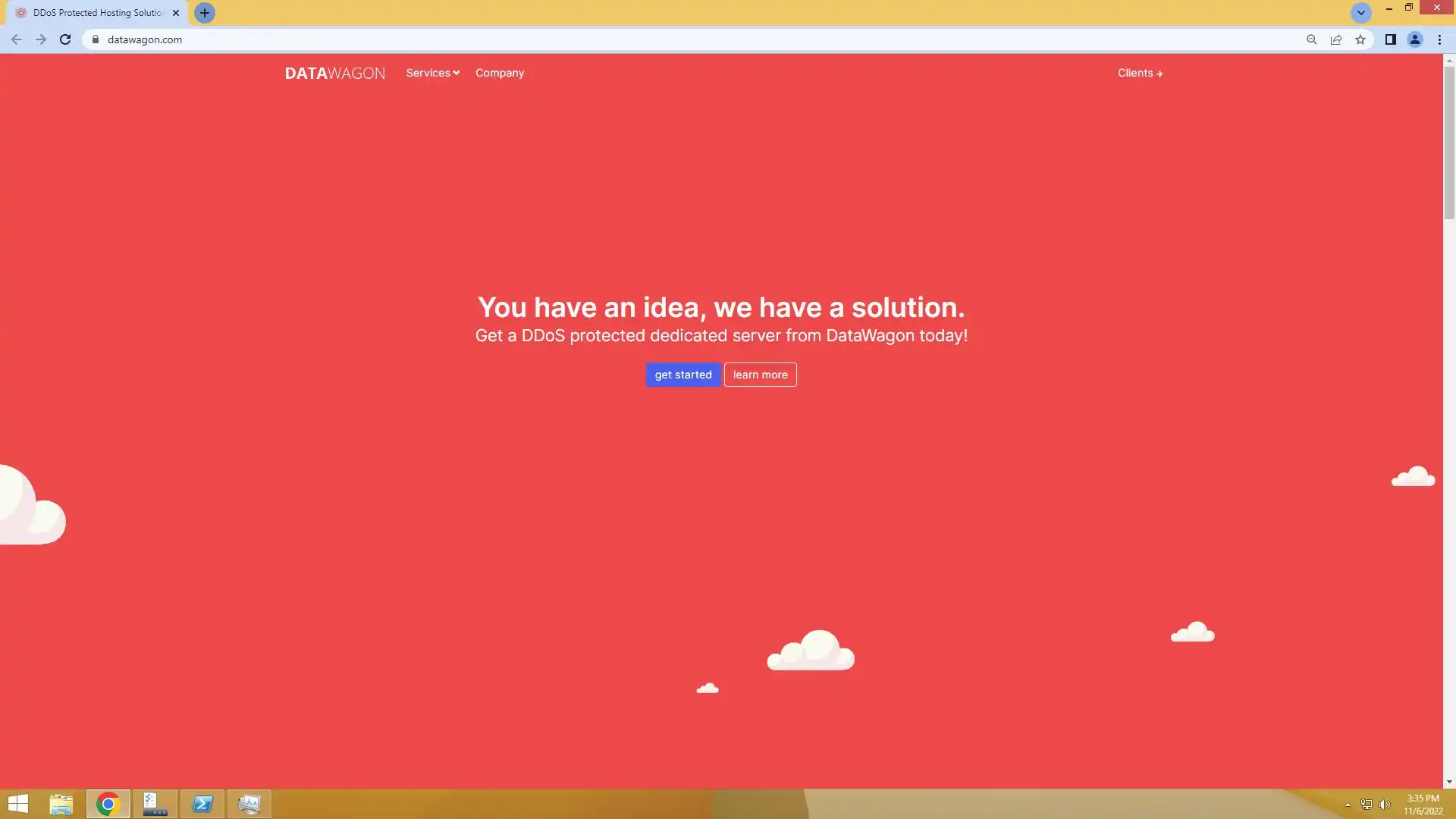
Task: Open a new tab with plus button
Action: click(204, 13)
